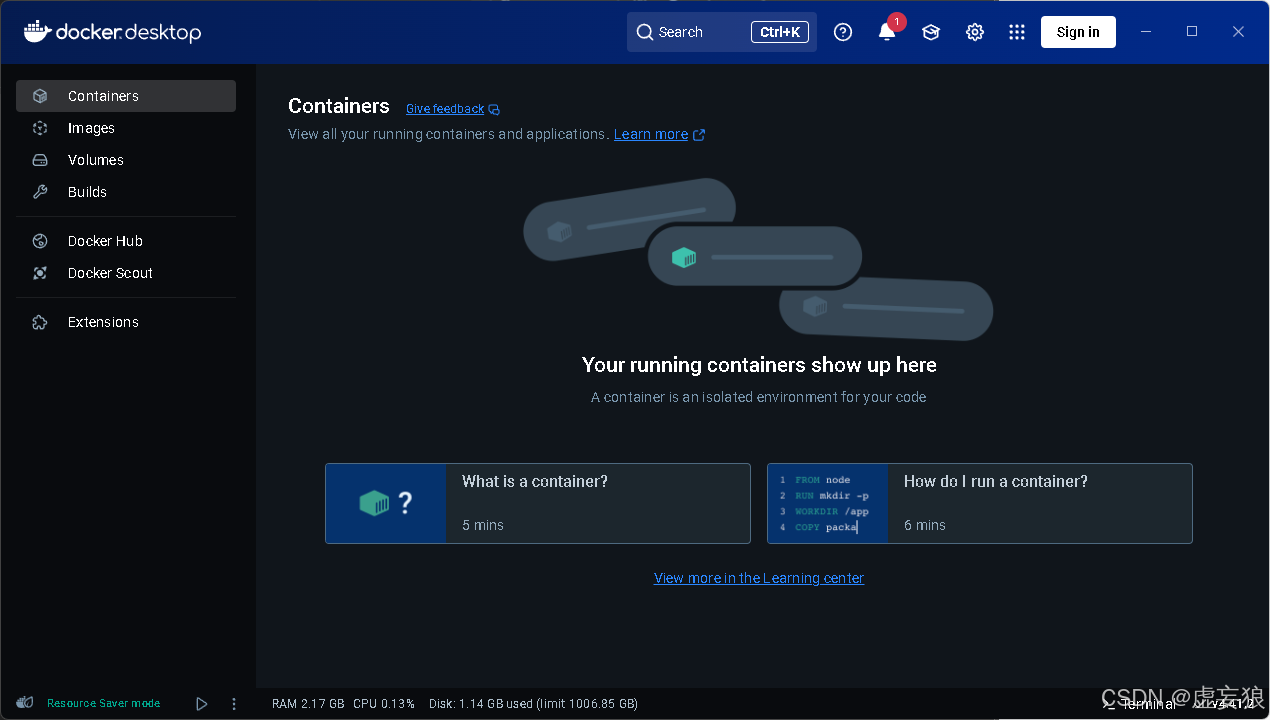Viewport: 1270px width, 720px height.
Task: Open the three-dot menu in status bar
Action: point(234,704)
